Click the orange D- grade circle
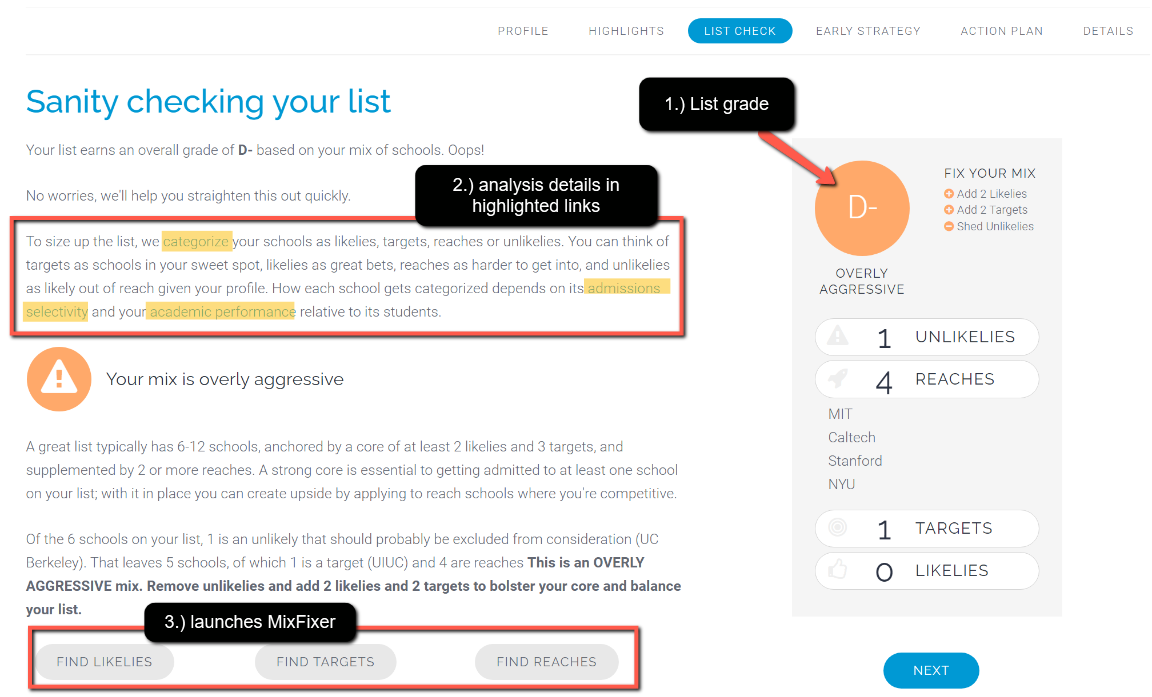Screen dimensions: 1152x697 862,209
